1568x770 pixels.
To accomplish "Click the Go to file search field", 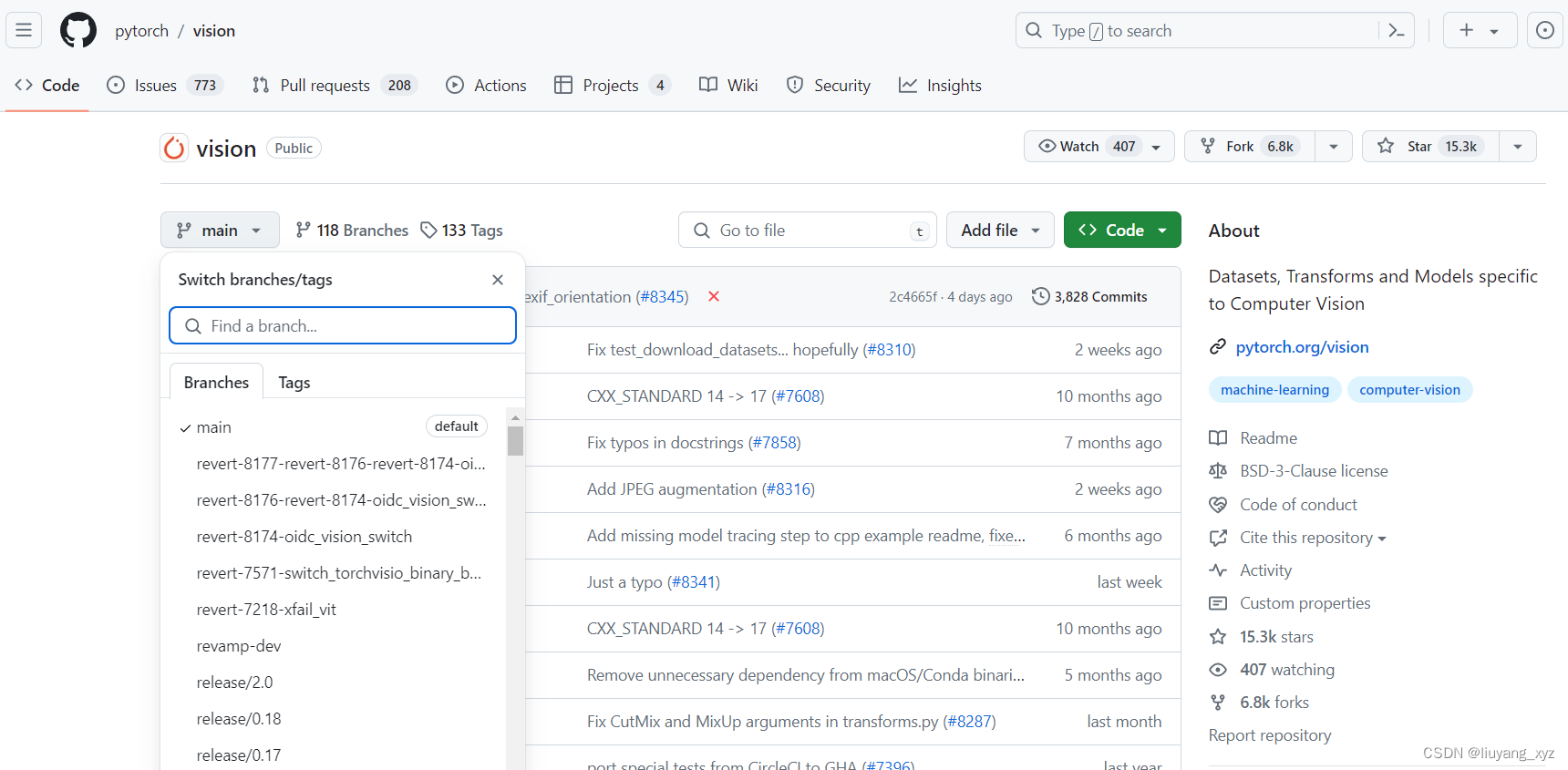I will coord(807,230).
